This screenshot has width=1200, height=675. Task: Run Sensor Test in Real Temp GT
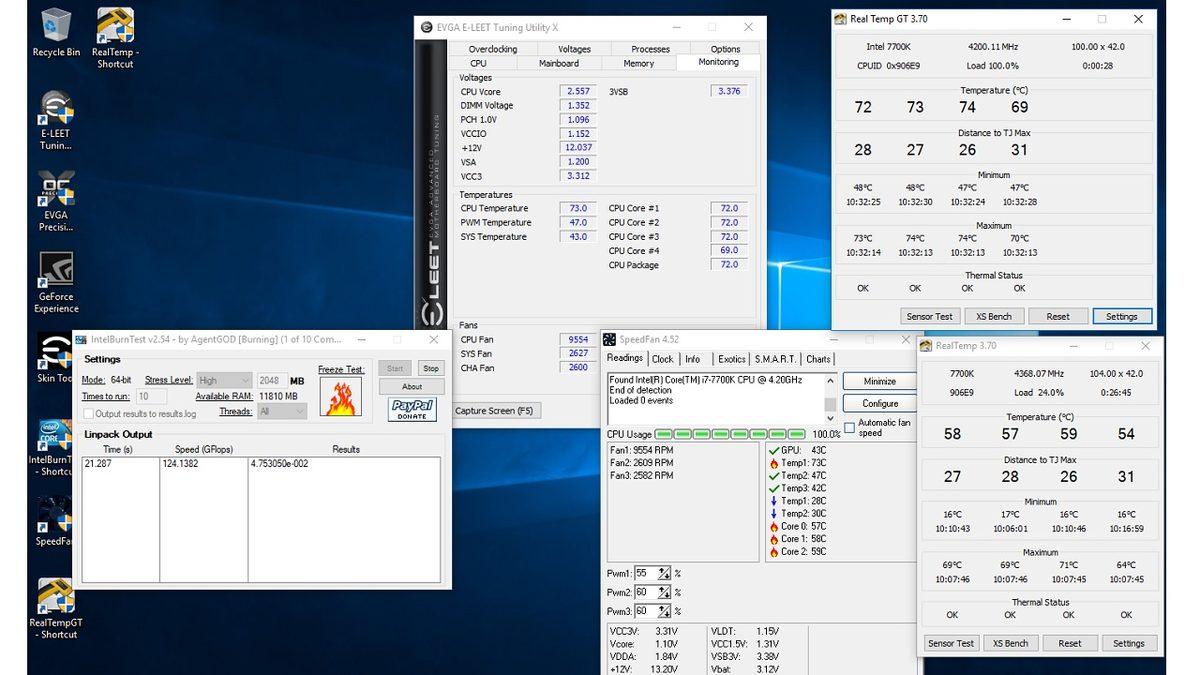[929, 315]
